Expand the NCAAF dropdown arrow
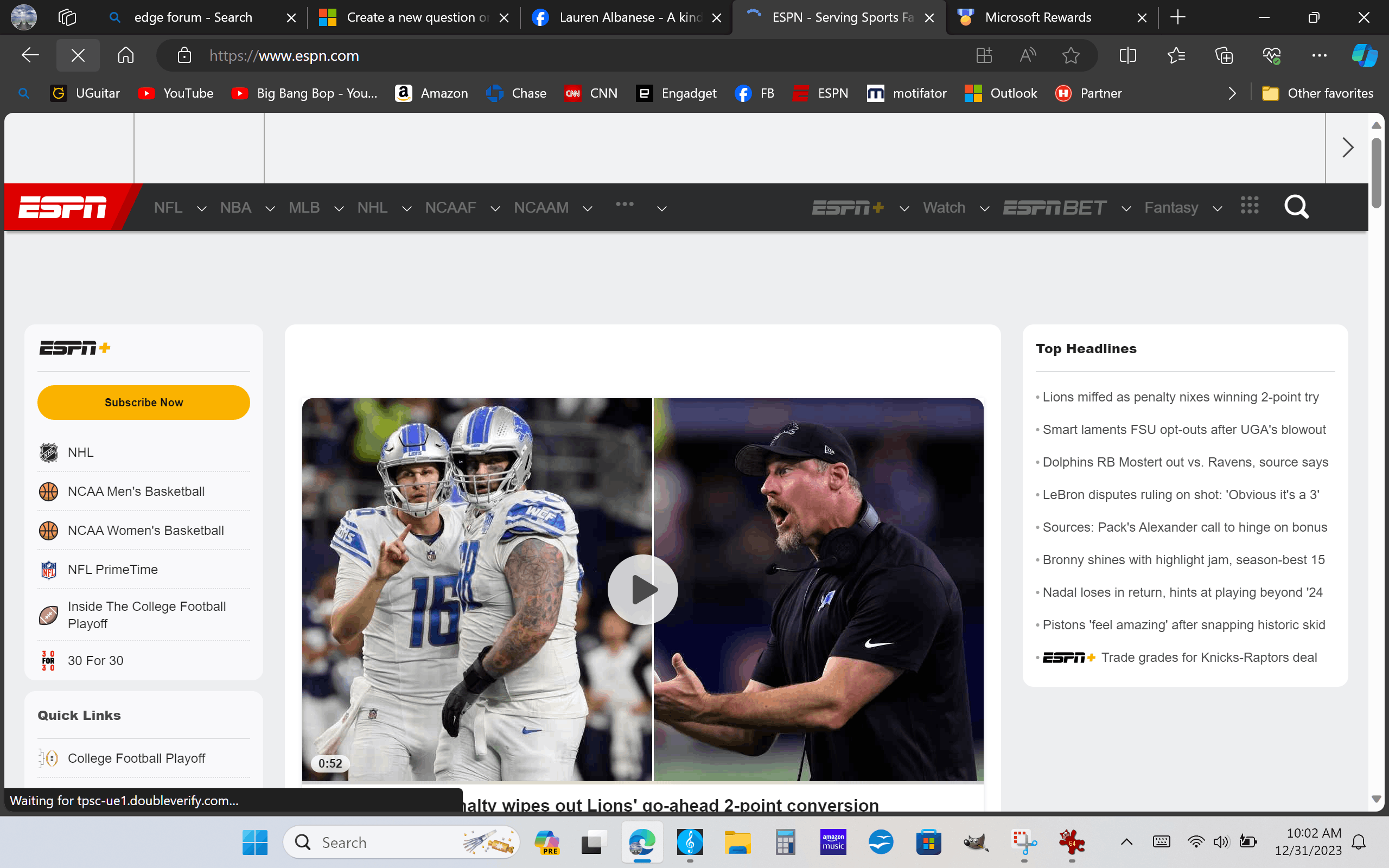 (x=495, y=209)
